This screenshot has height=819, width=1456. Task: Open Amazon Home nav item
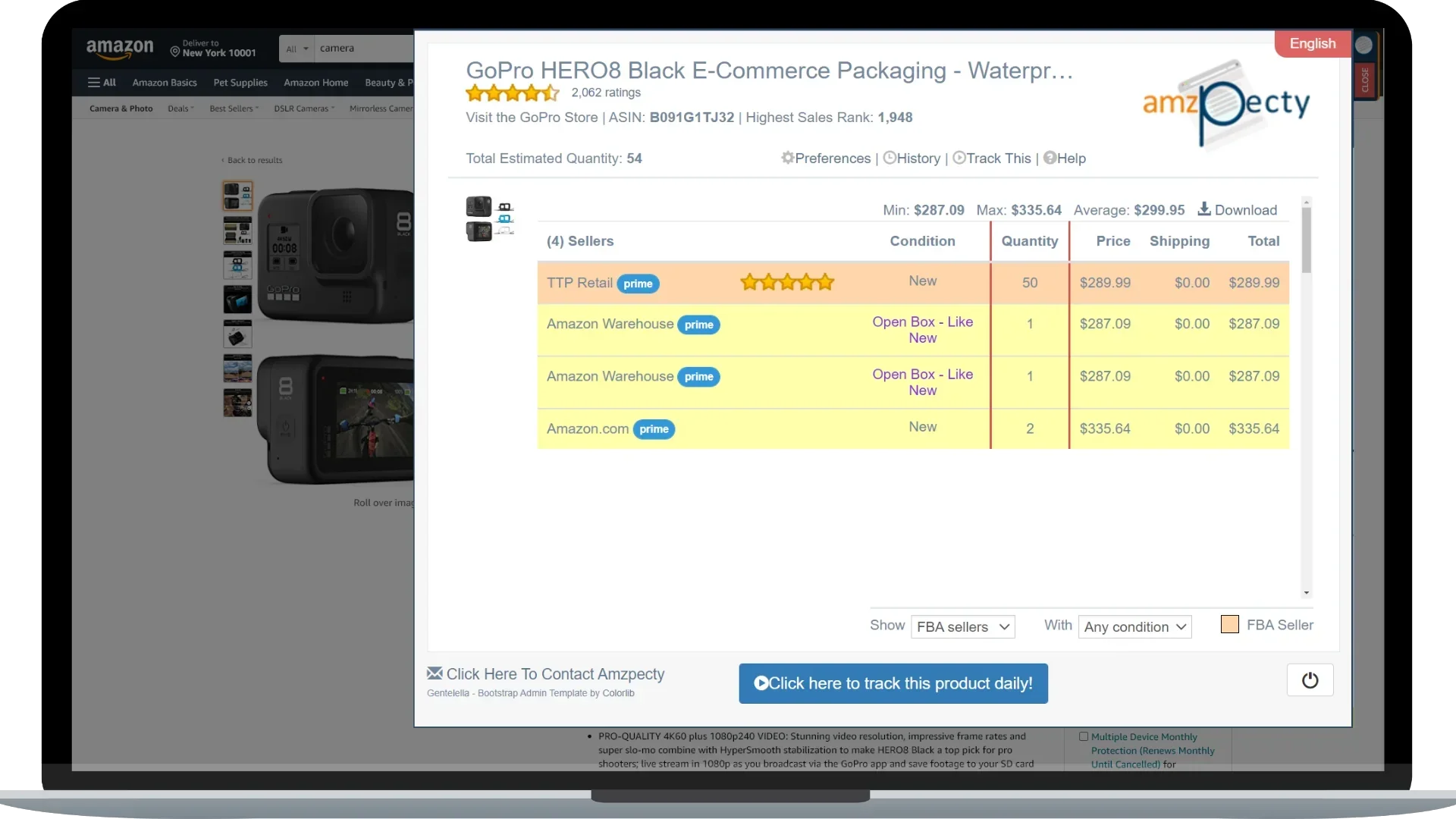click(x=316, y=83)
